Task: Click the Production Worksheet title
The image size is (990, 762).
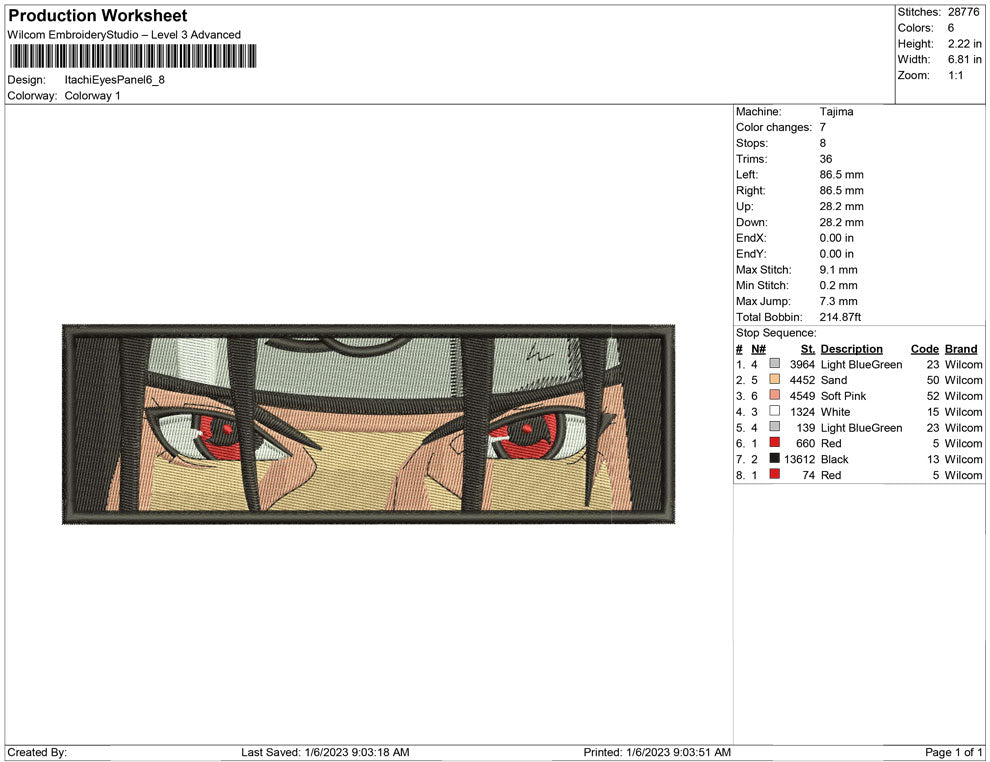Action: 96,15
